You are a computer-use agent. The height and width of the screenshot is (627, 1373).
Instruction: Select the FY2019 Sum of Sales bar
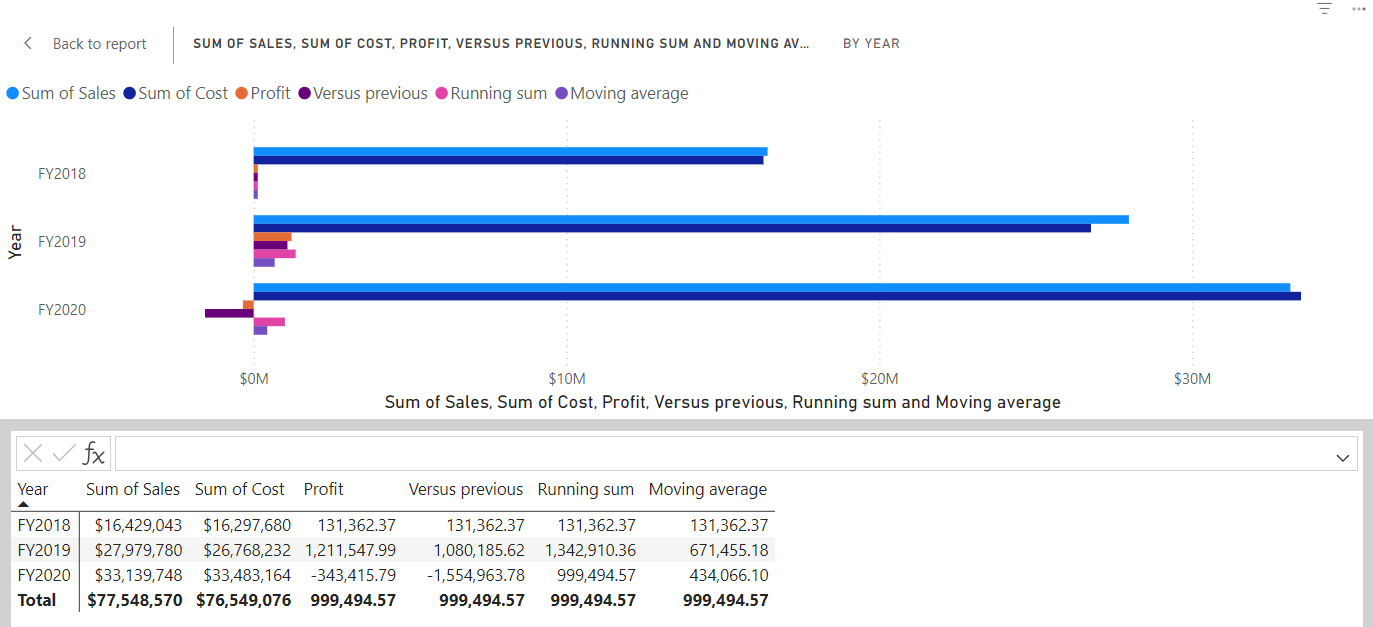[691, 220]
